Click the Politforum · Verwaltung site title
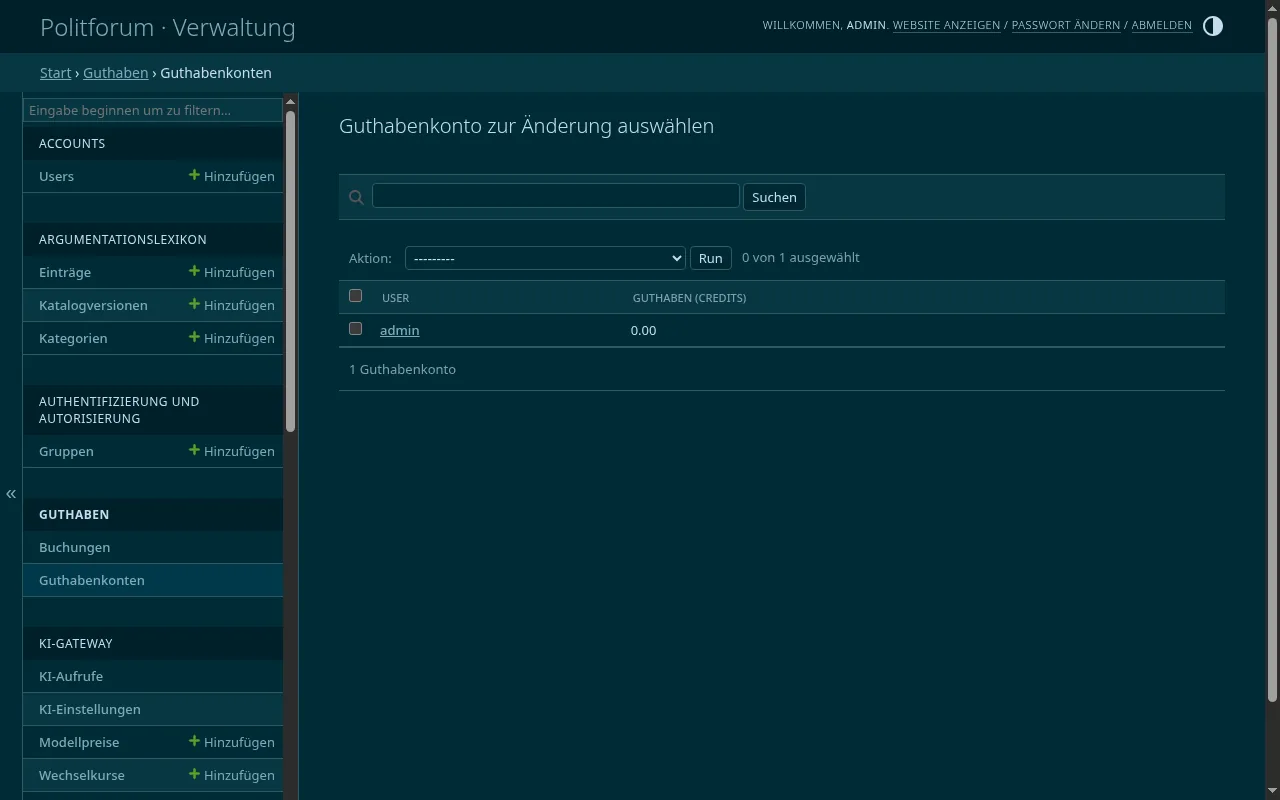 168,27
